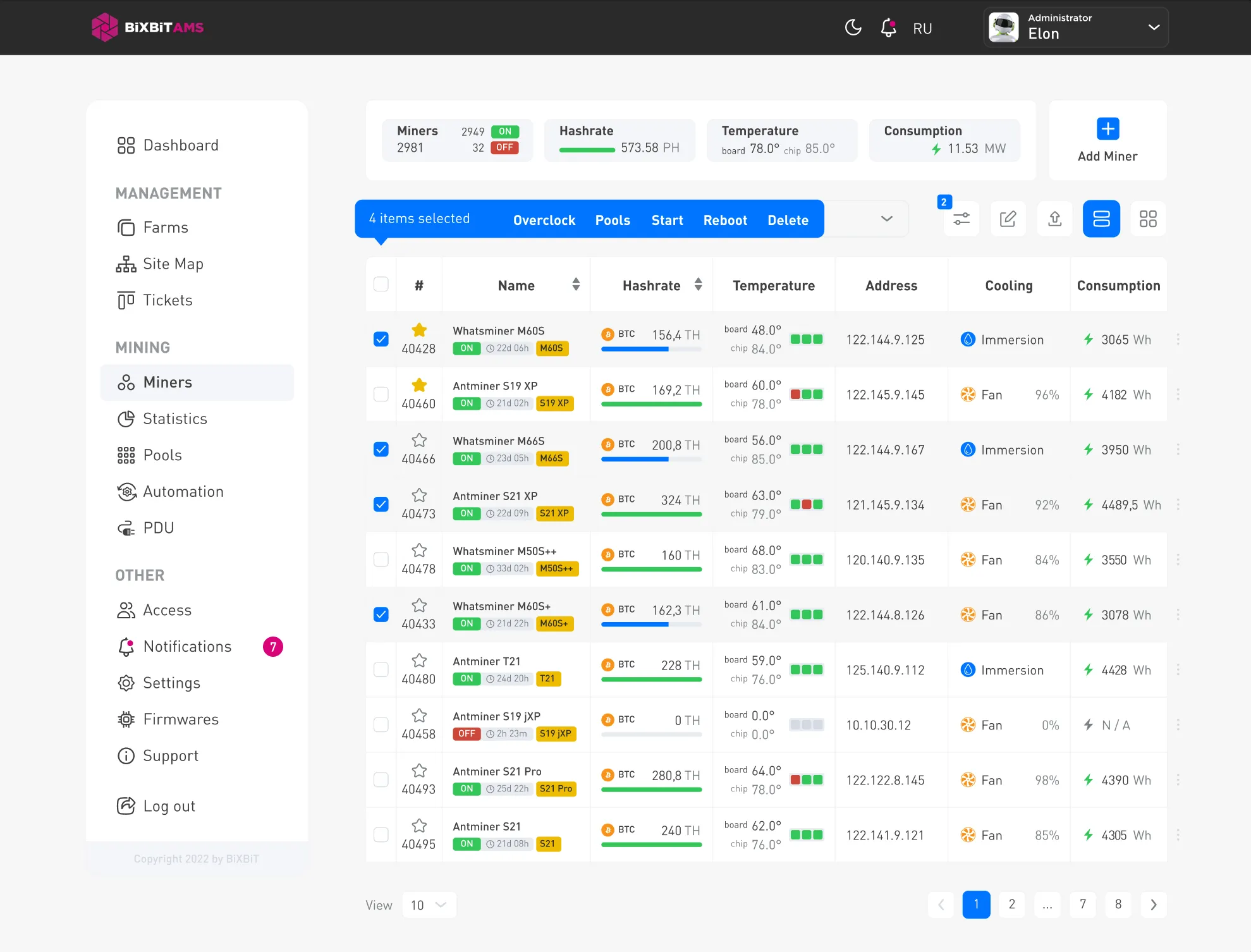Toggle the select-all checkbox in table header
Image resolution: width=1251 pixels, height=952 pixels.
[x=381, y=284]
